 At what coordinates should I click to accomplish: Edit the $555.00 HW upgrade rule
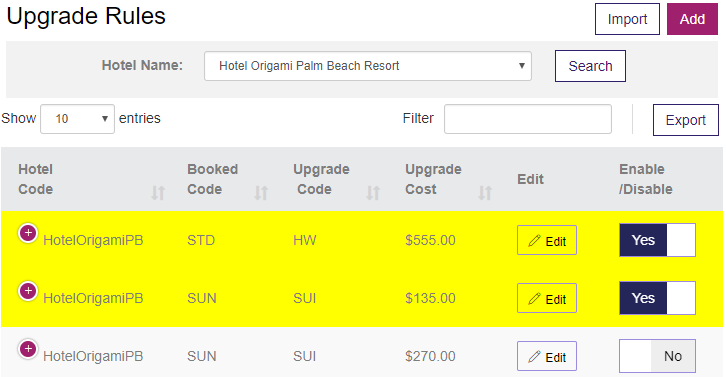click(547, 240)
